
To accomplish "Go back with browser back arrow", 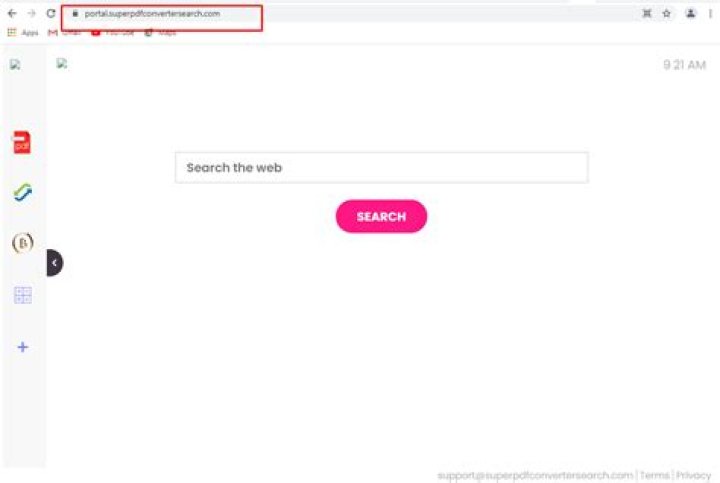I will [x=12, y=13].
